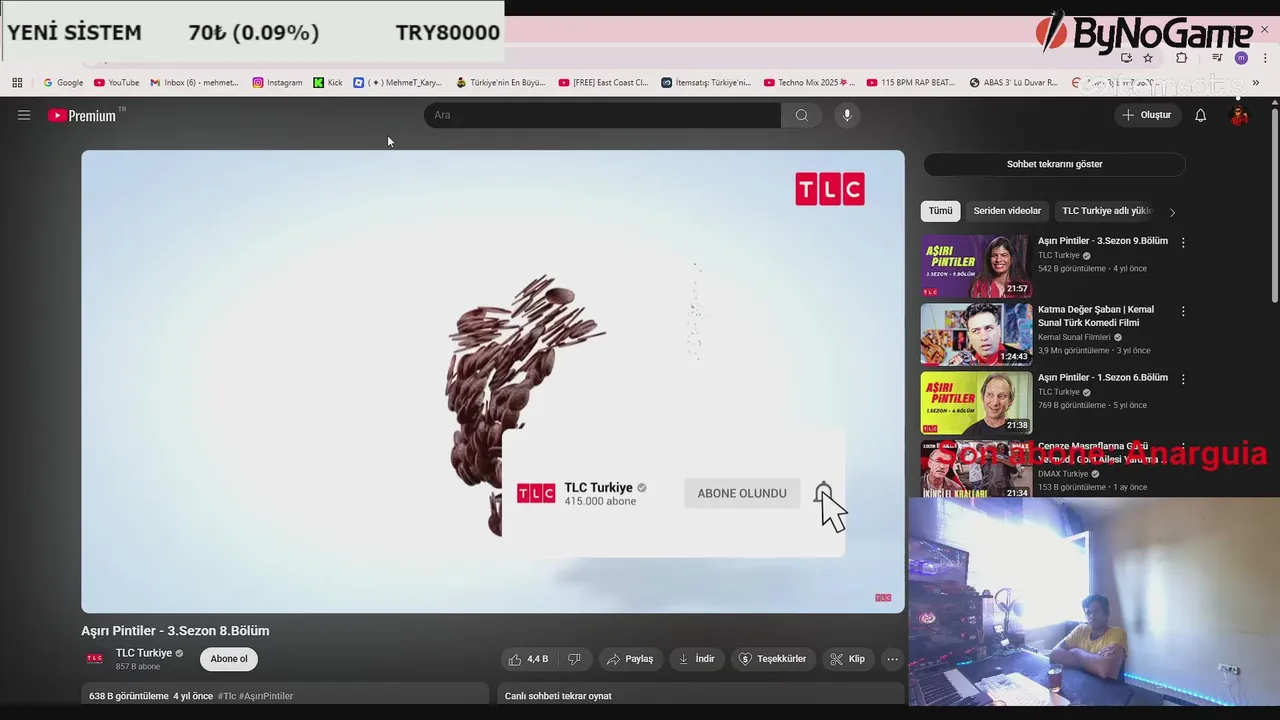This screenshot has height=720, width=1280.
Task: Open the TLC Turkiye channel avatar
Action: [95, 659]
